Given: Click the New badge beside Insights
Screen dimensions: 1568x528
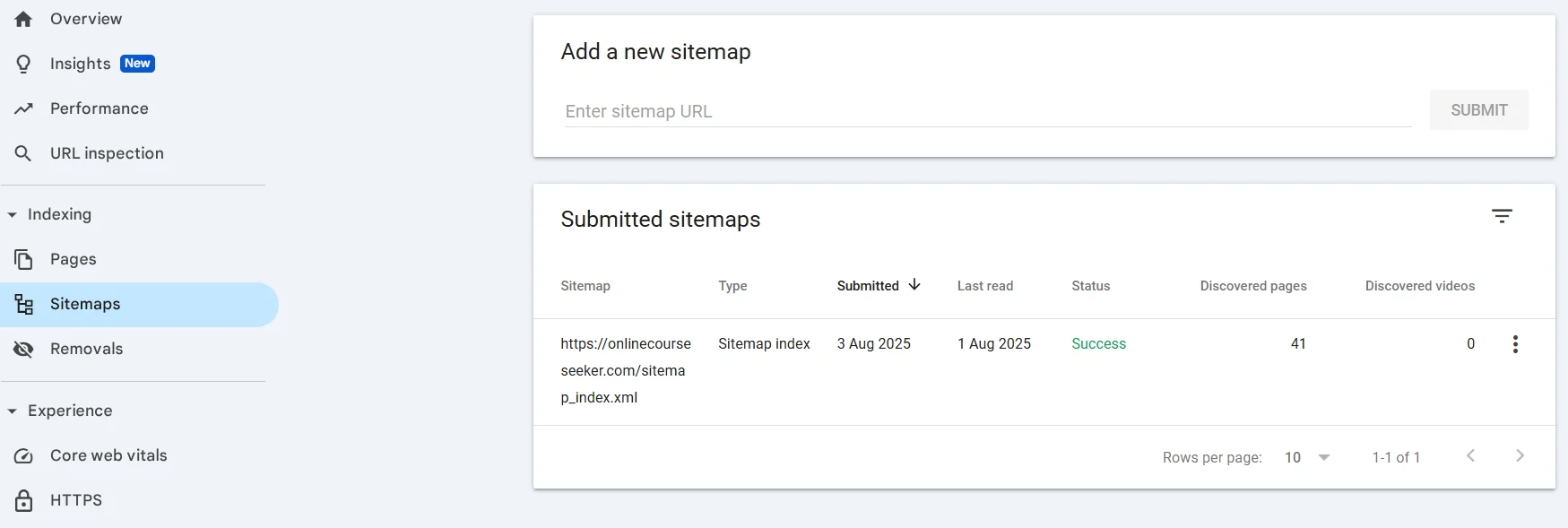Looking at the screenshot, I should (x=137, y=64).
